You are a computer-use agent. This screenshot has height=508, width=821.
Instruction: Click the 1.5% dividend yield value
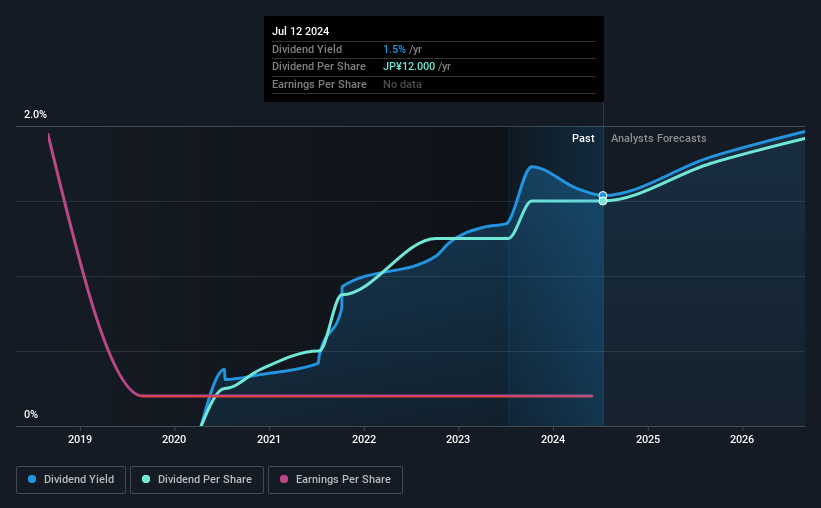coord(394,49)
